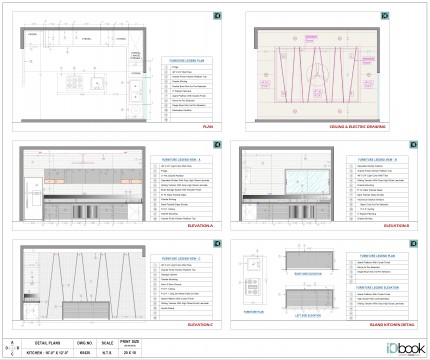This screenshot has width=430, height=360.
Task: Select the glass window in Elevation B
Action: tap(307, 181)
